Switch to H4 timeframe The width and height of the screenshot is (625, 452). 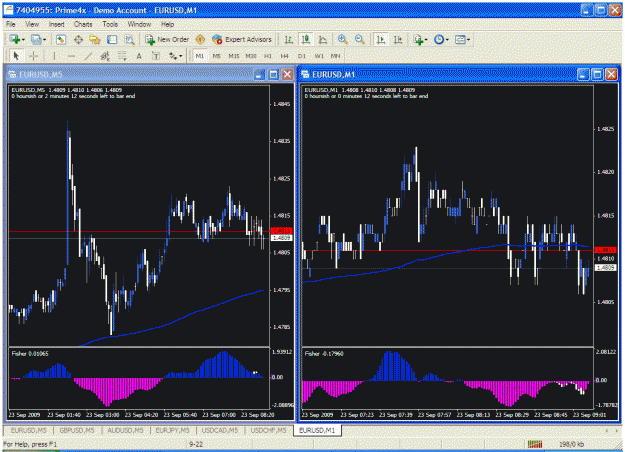[284, 56]
